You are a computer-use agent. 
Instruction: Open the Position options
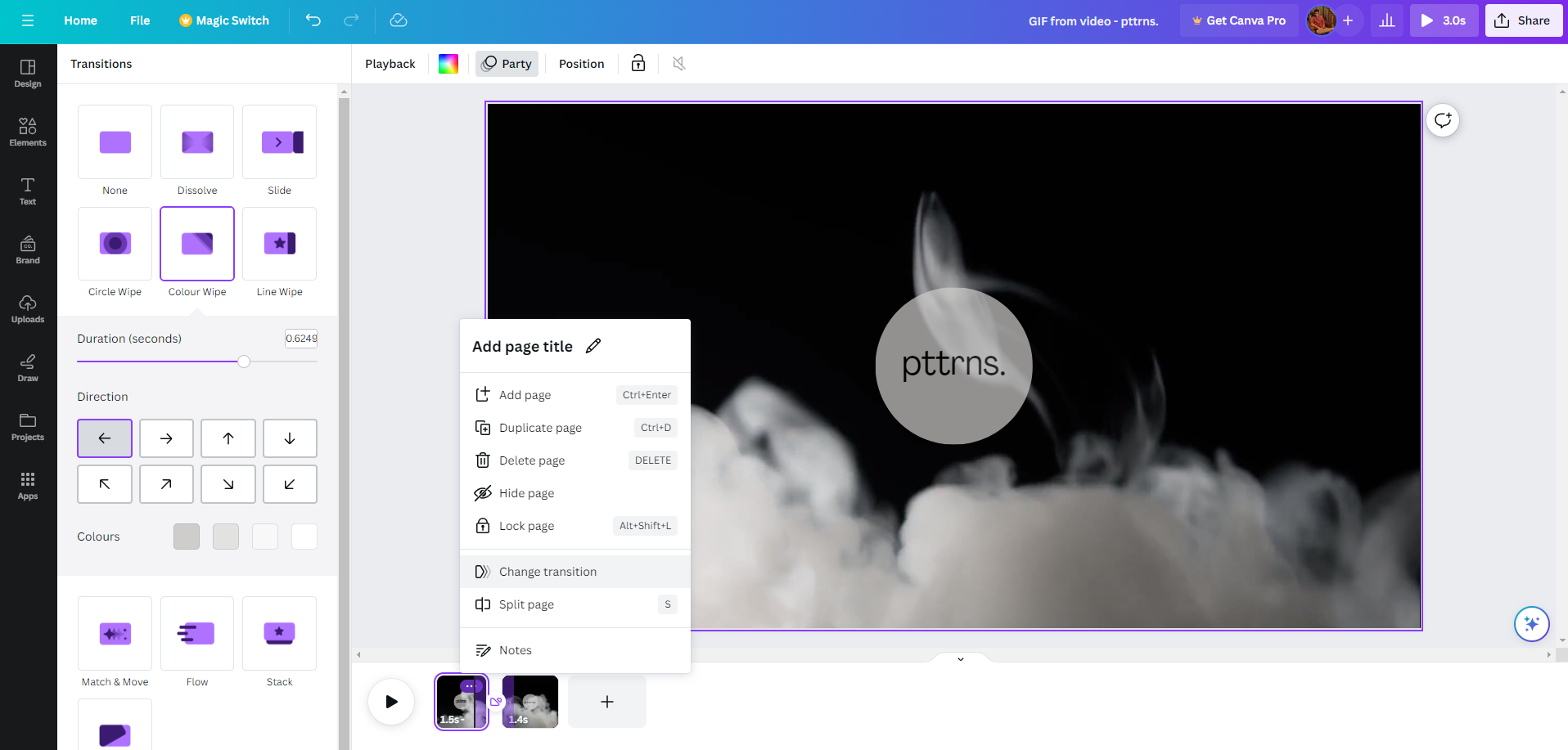coord(582,64)
